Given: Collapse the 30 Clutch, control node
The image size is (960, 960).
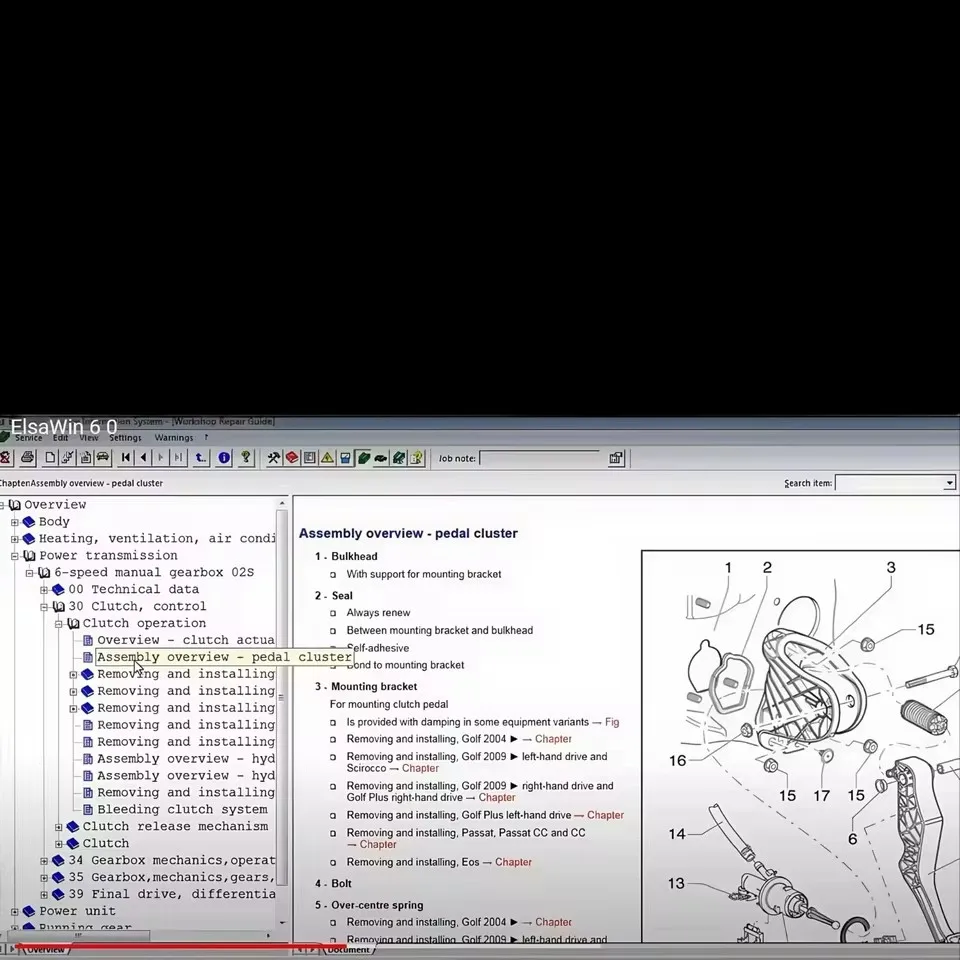Looking at the screenshot, I should (x=44, y=607).
